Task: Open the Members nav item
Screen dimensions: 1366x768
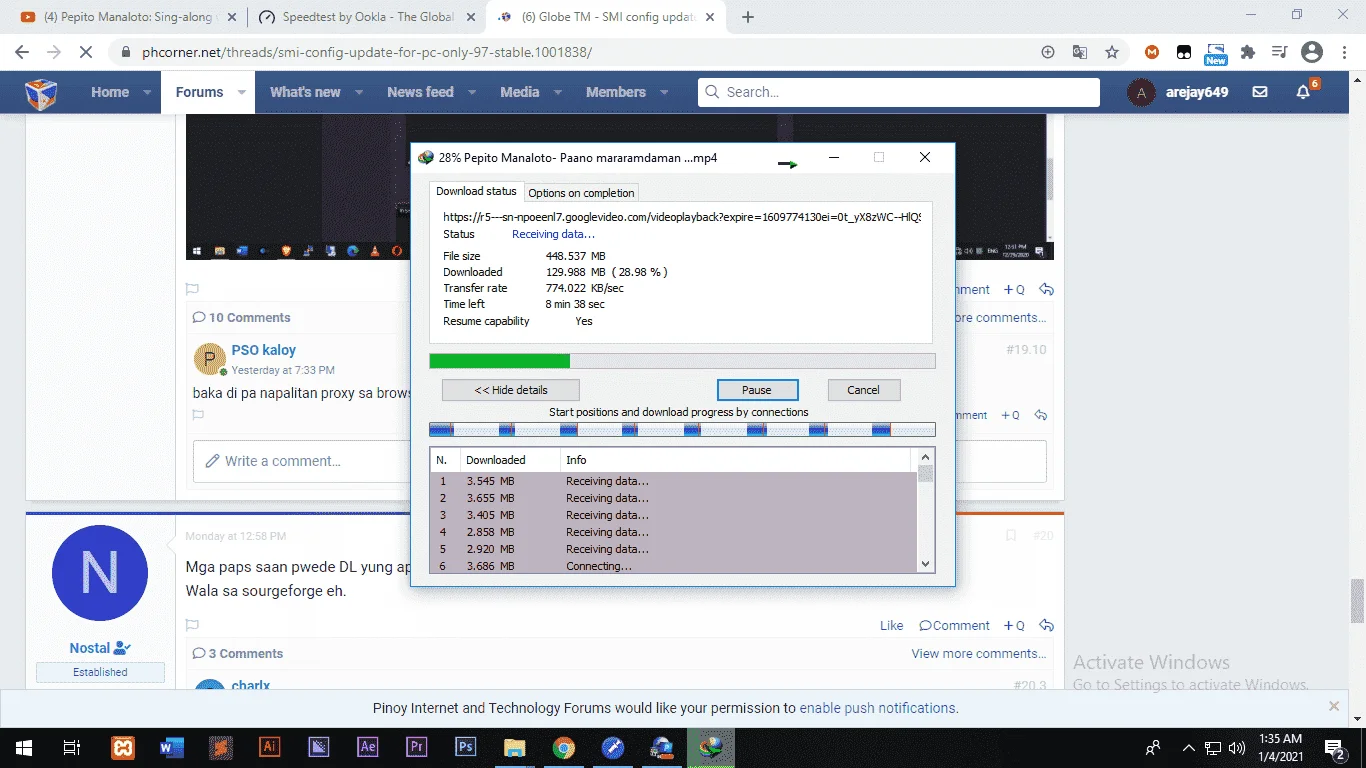Action: (x=616, y=92)
